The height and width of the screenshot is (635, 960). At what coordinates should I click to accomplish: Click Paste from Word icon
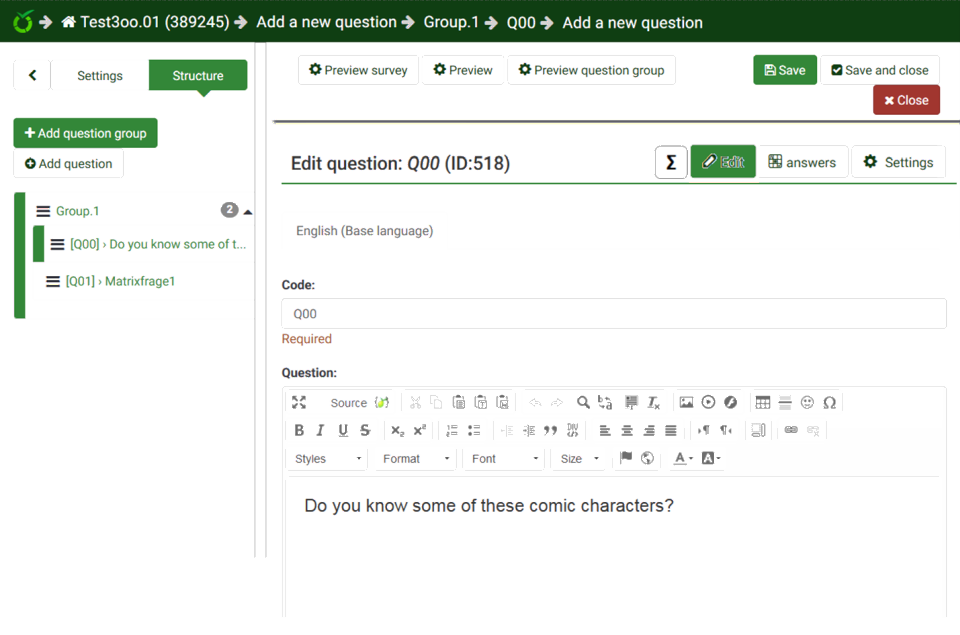click(x=503, y=402)
